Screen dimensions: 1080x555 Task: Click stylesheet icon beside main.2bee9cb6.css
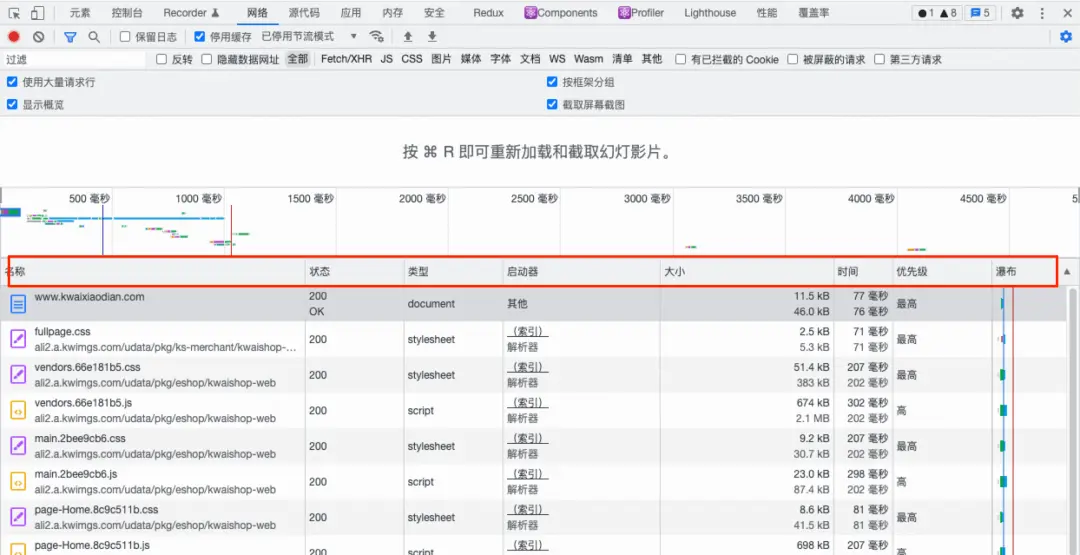coord(19,446)
